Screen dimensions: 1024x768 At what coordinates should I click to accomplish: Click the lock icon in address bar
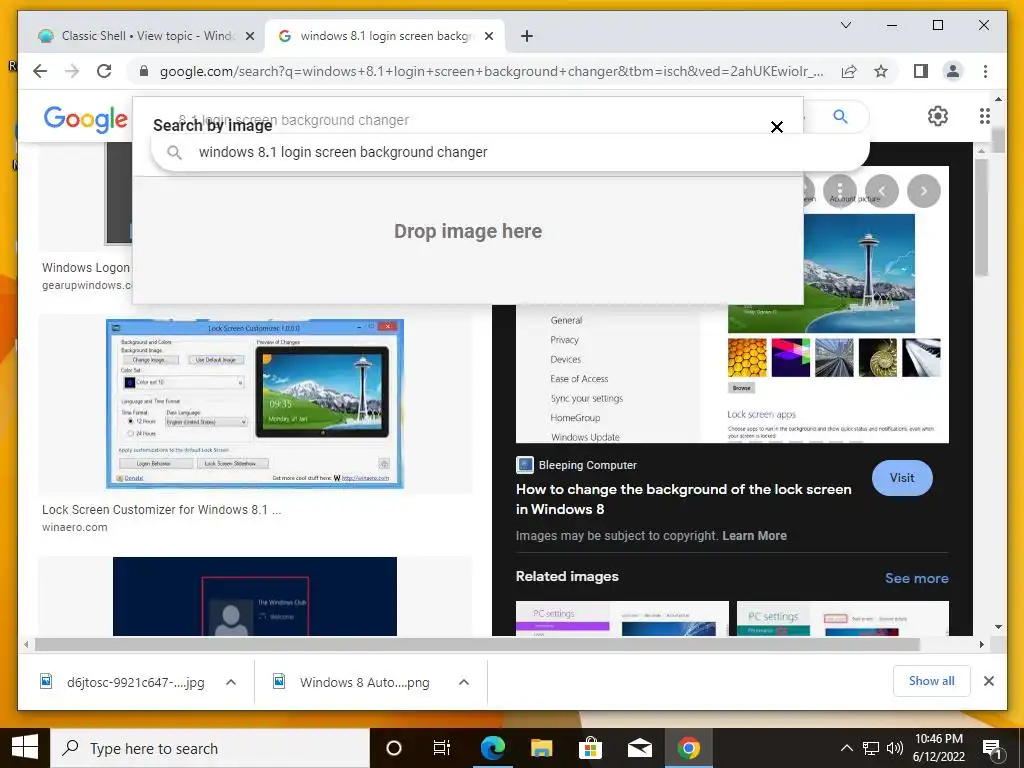coord(144,71)
